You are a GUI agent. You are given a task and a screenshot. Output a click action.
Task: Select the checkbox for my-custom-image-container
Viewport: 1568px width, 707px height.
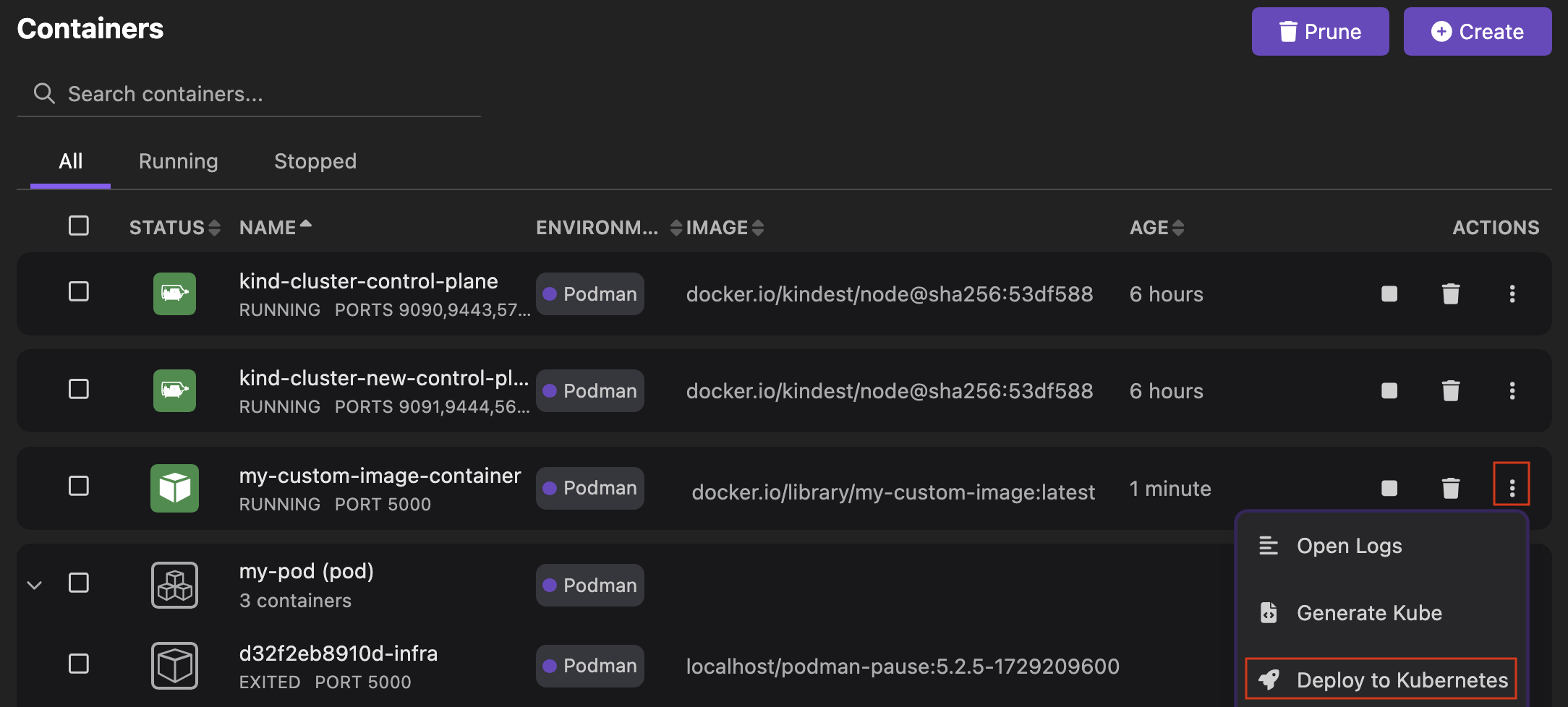pyautogui.click(x=78, y=486)
